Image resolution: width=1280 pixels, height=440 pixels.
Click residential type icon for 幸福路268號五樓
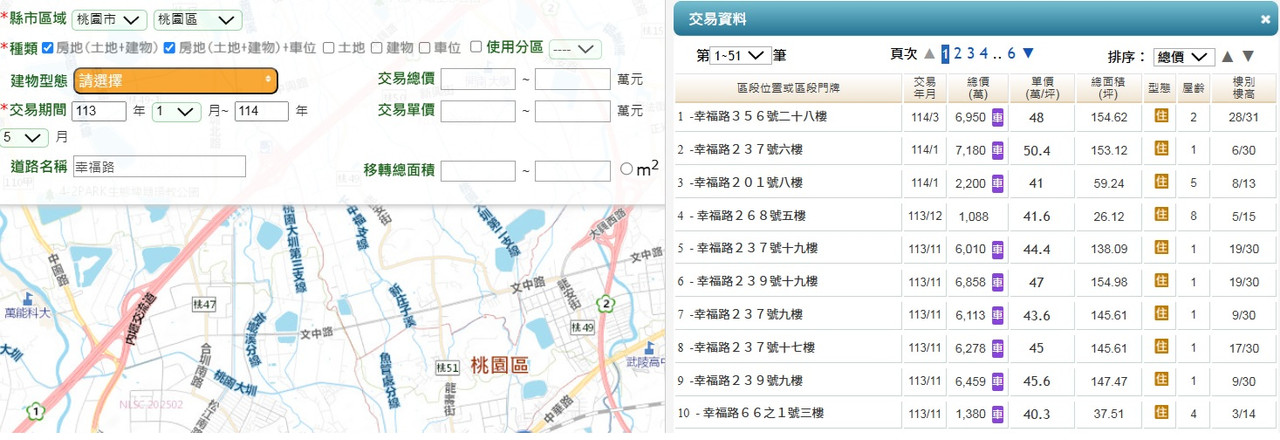pos(1161,215)
